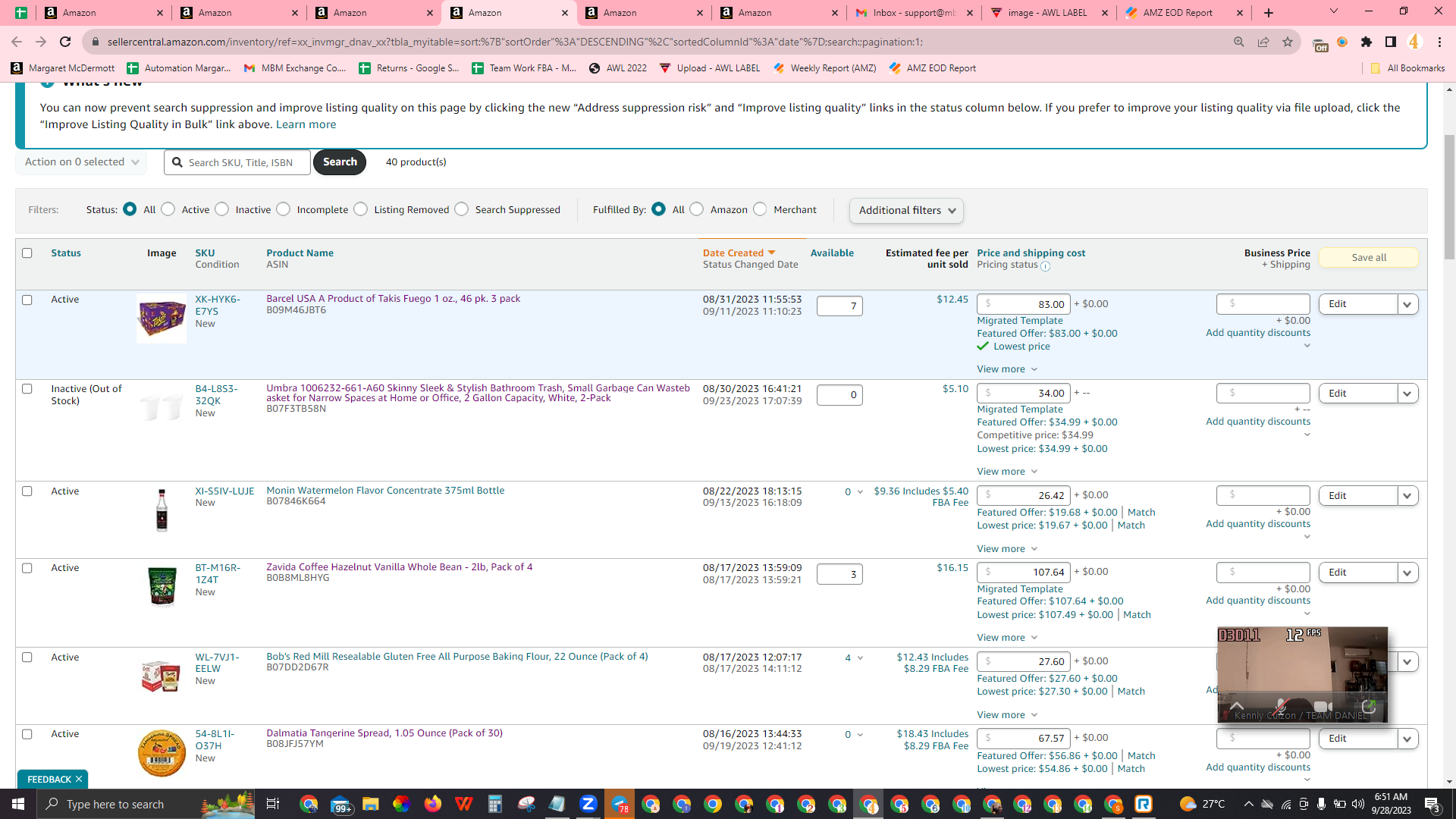Check the Zavida Coffee row checkbox

[27, 569]
